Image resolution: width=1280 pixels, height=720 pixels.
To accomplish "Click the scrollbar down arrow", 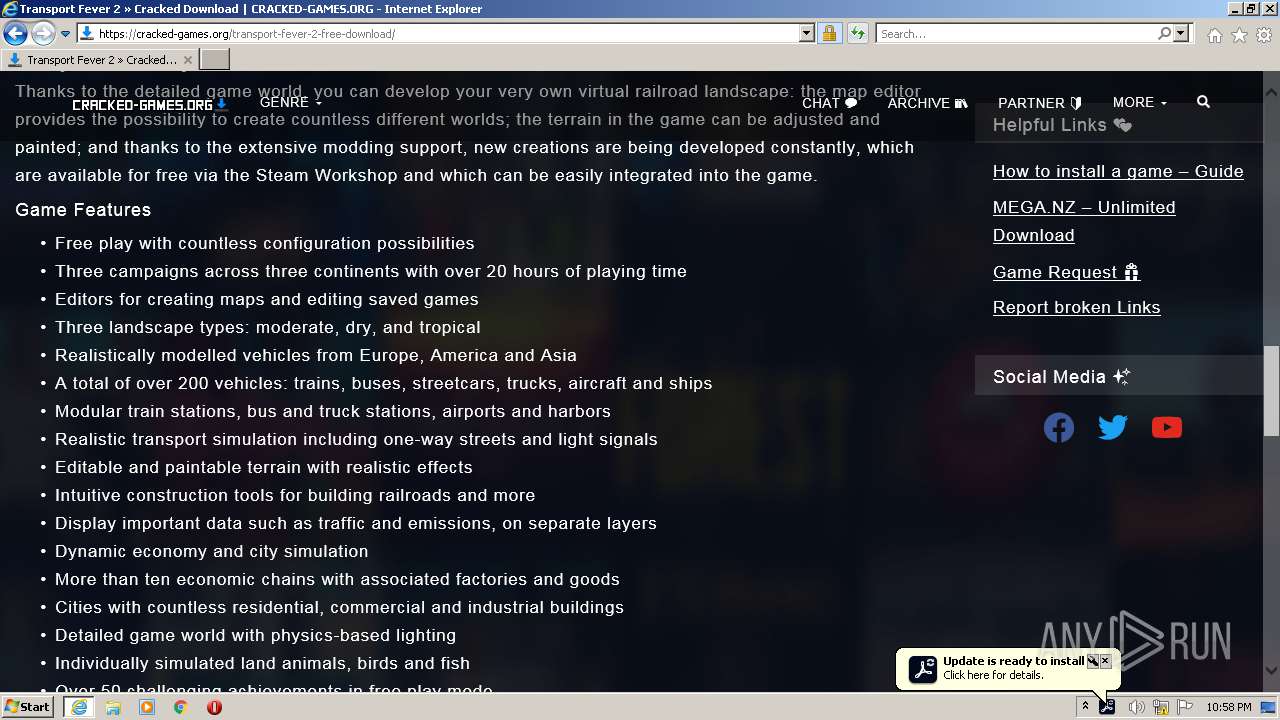I will pyautogui.click(x=1271, y=671).
